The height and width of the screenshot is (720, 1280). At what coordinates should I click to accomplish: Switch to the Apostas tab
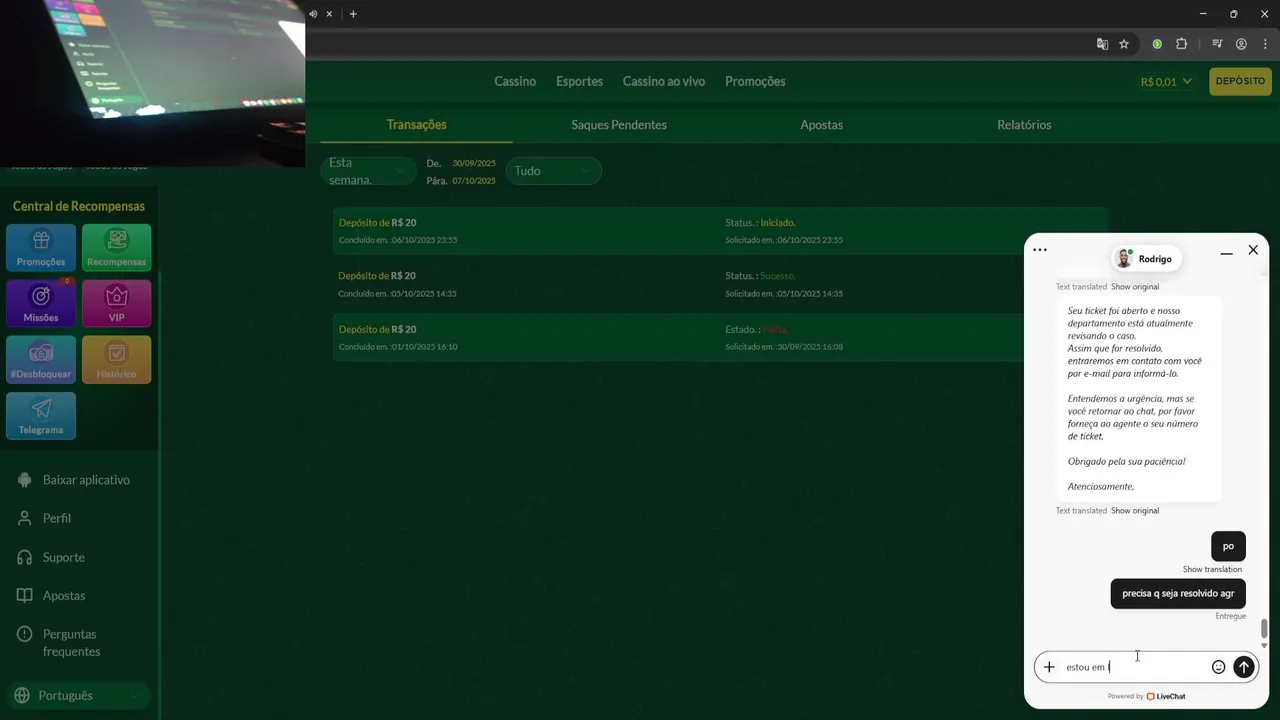(821, 125)
